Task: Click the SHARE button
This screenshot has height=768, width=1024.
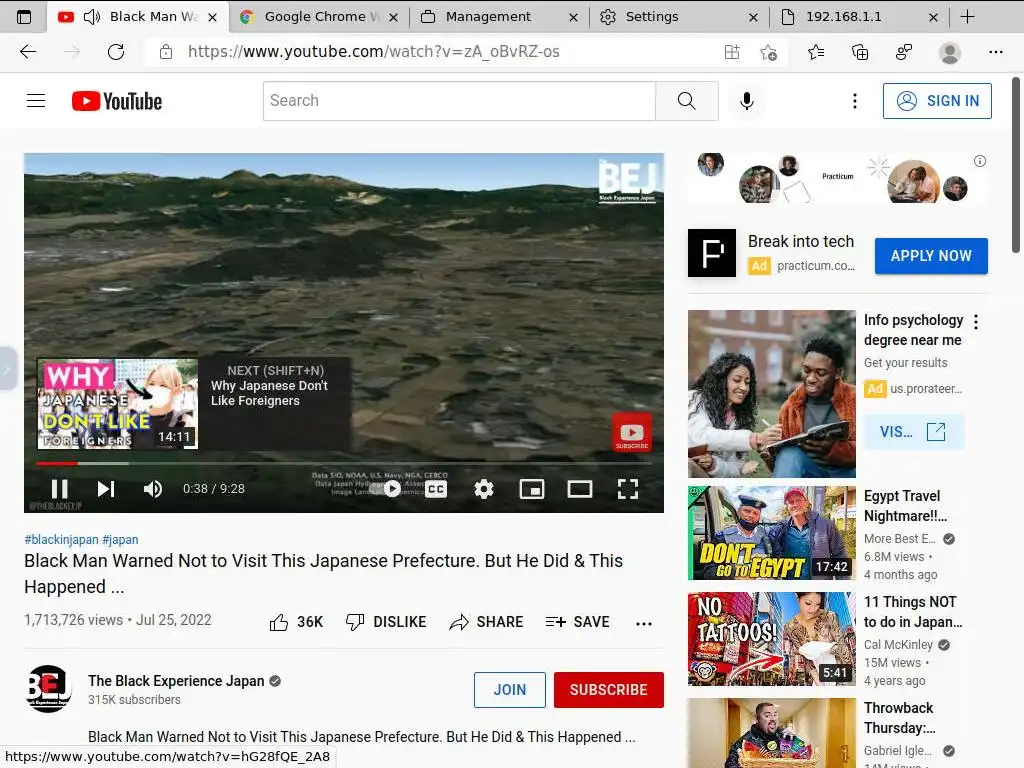Action: pyautogui.click(x=486, y=622)
